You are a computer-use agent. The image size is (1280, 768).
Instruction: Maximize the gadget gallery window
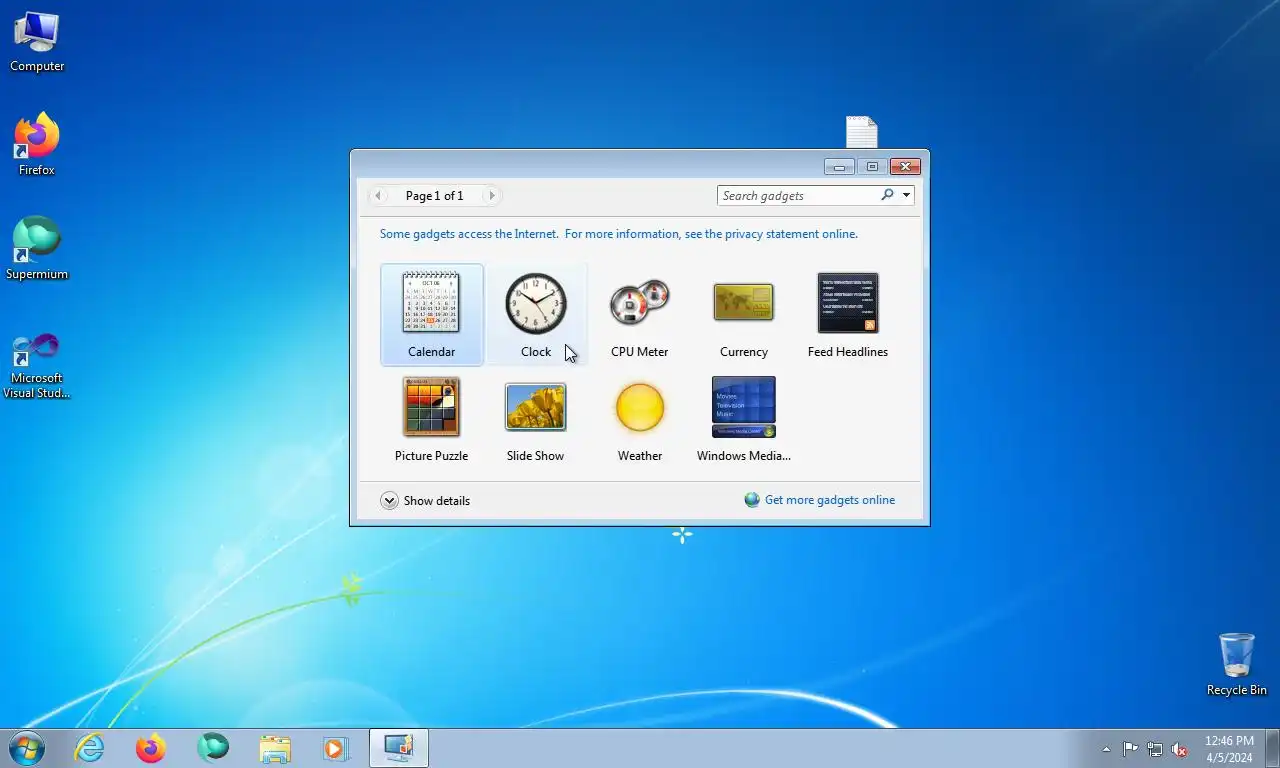point(872,166)
